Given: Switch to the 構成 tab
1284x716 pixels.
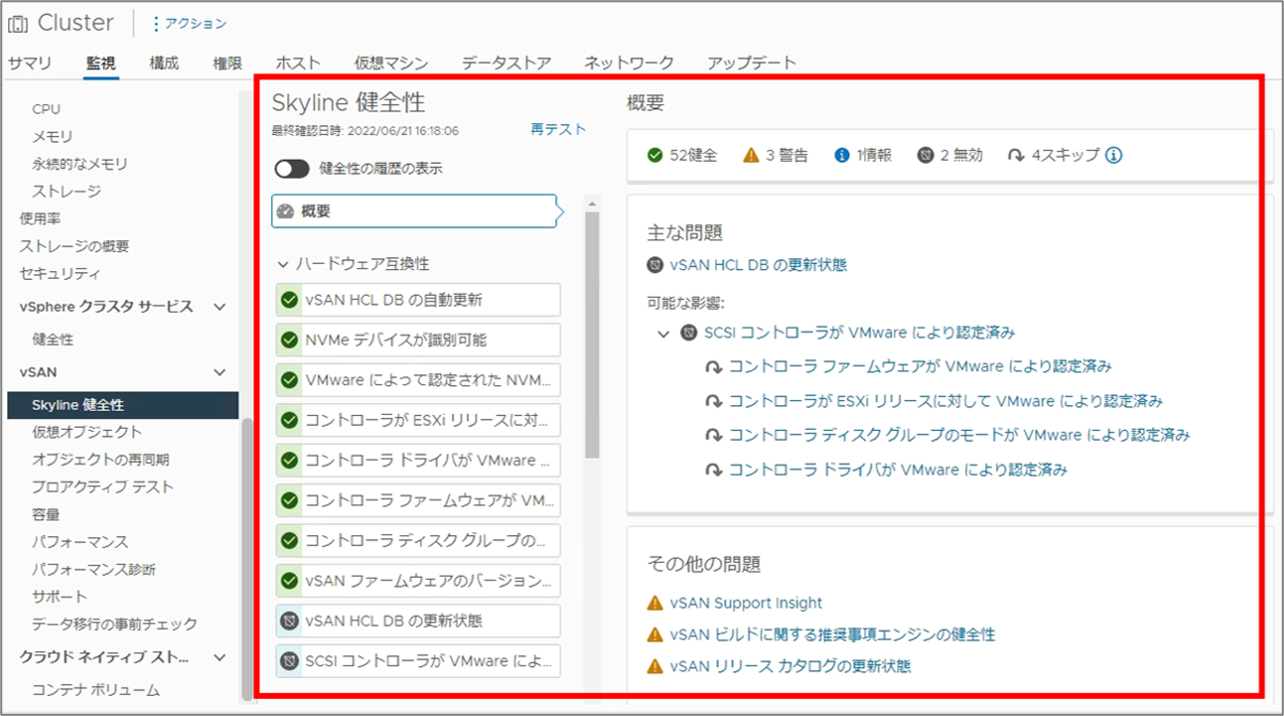Looking at the screenshot, I should 164,63.
